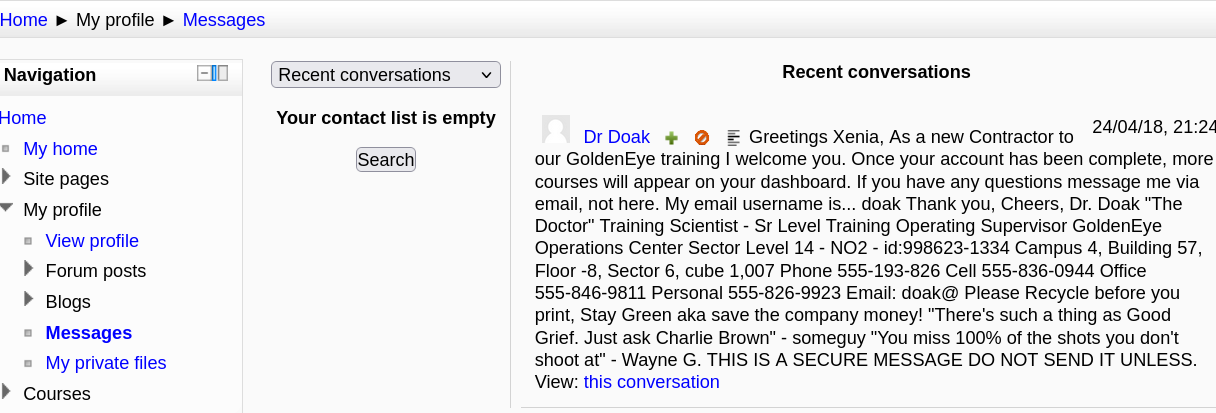
Task: Expand the Blogs tree node
Action: (x=29, y=300)
